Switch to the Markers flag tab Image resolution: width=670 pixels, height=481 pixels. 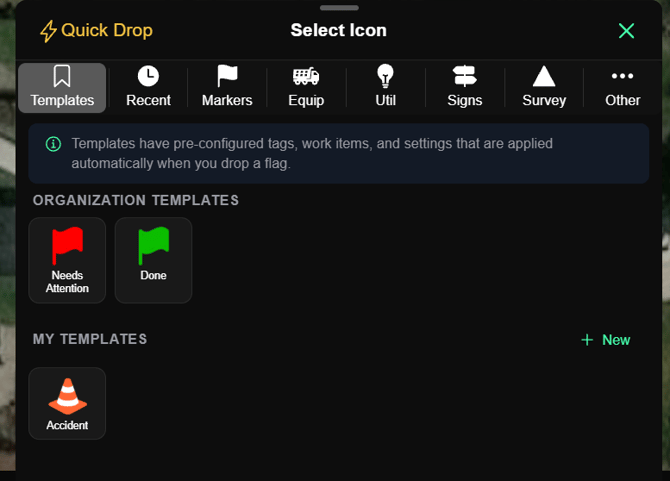click(227, 87)
